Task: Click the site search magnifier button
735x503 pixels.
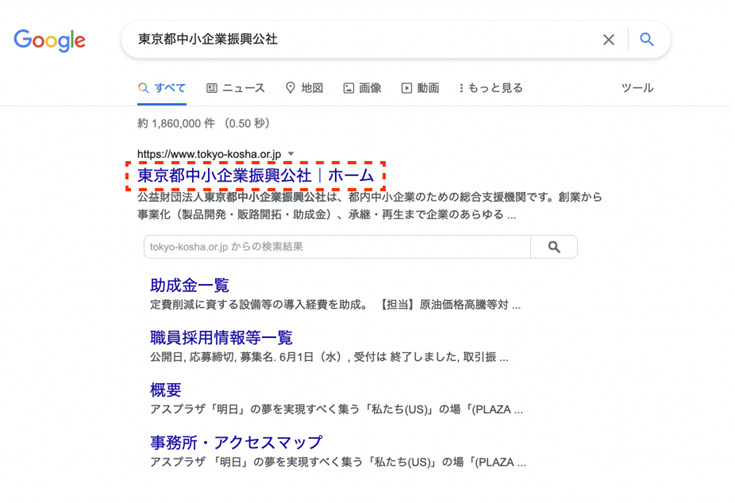Action: click(554, 247)
